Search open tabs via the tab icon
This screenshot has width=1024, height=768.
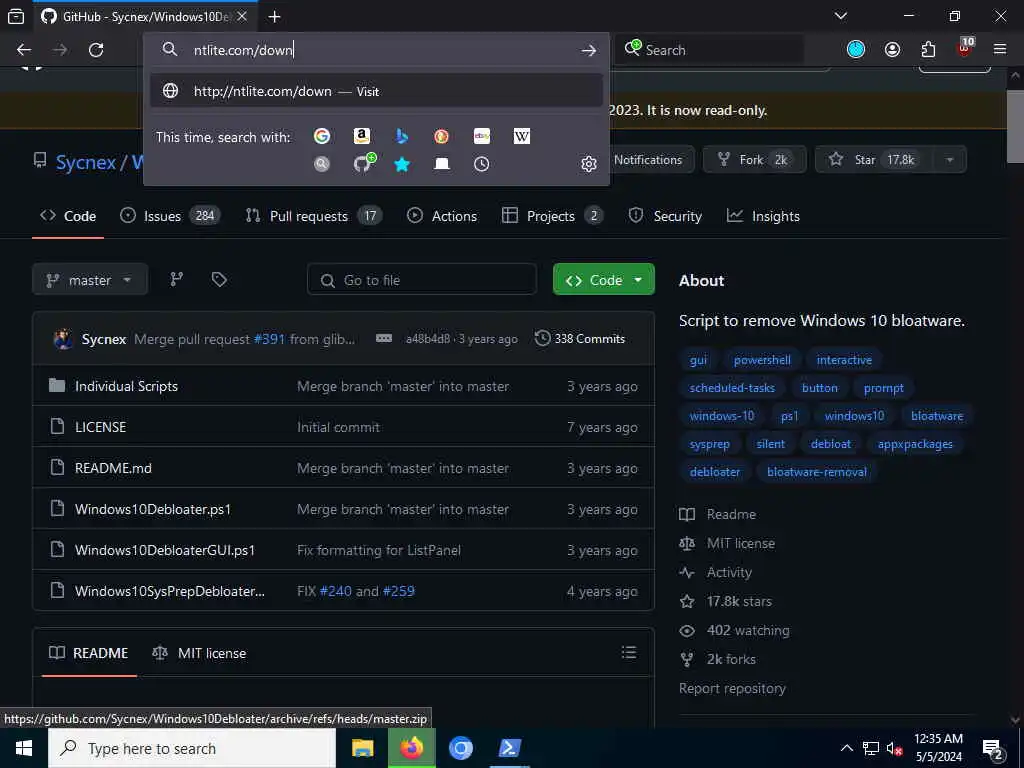(441, 164)
